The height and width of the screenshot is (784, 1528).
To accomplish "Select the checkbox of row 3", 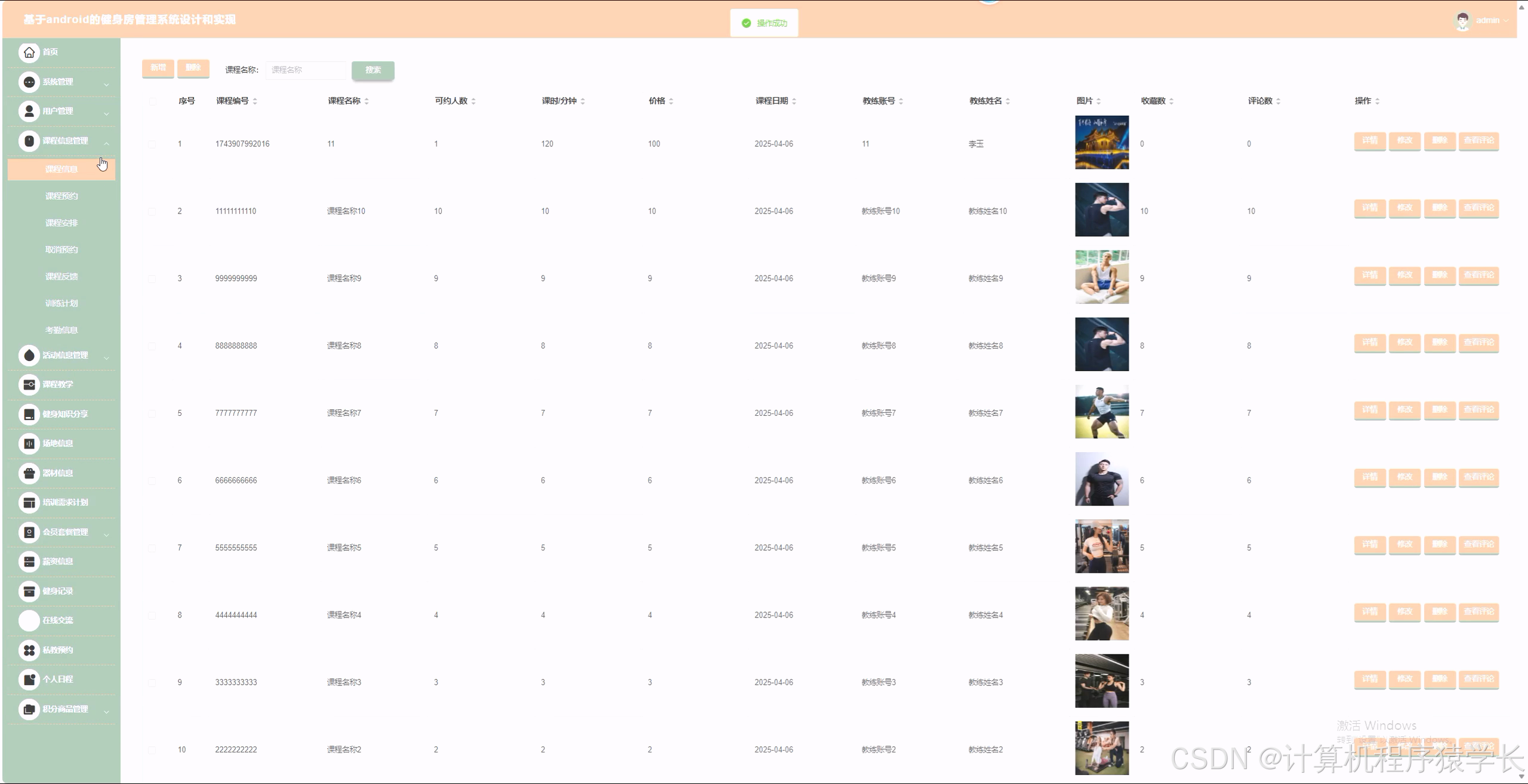I will coord(152,279).
